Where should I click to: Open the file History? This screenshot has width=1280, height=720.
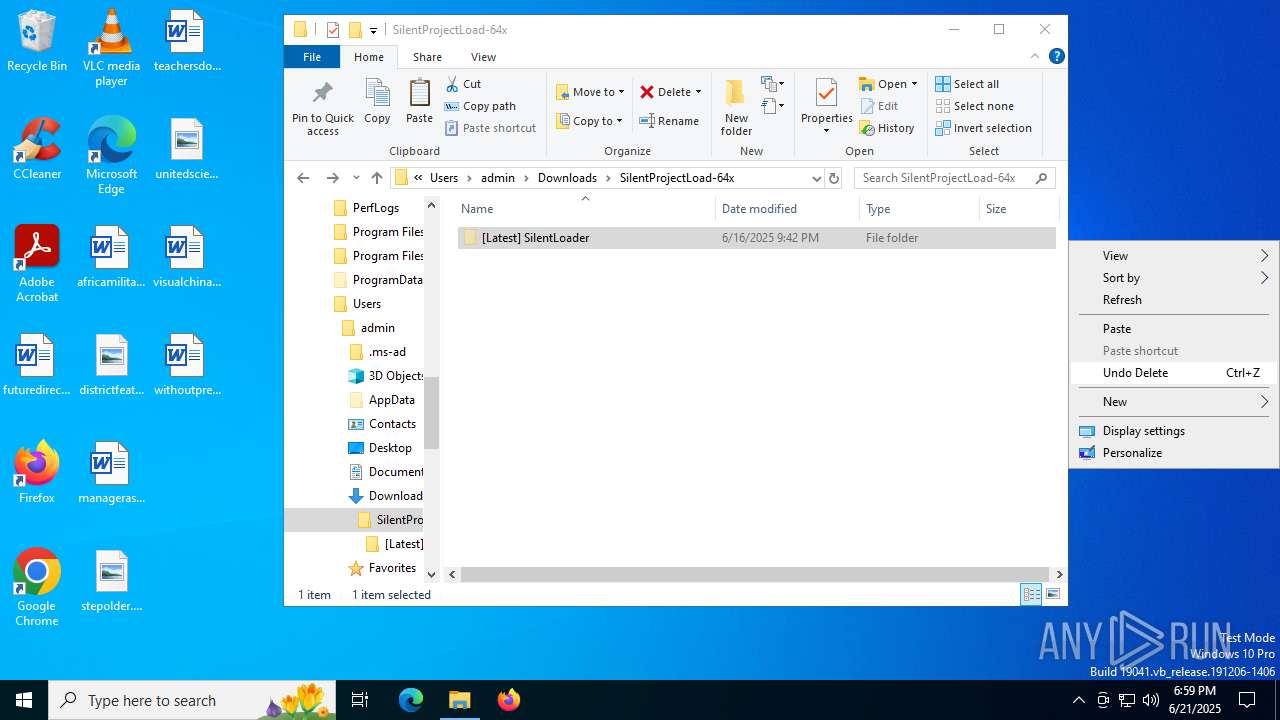887,128
